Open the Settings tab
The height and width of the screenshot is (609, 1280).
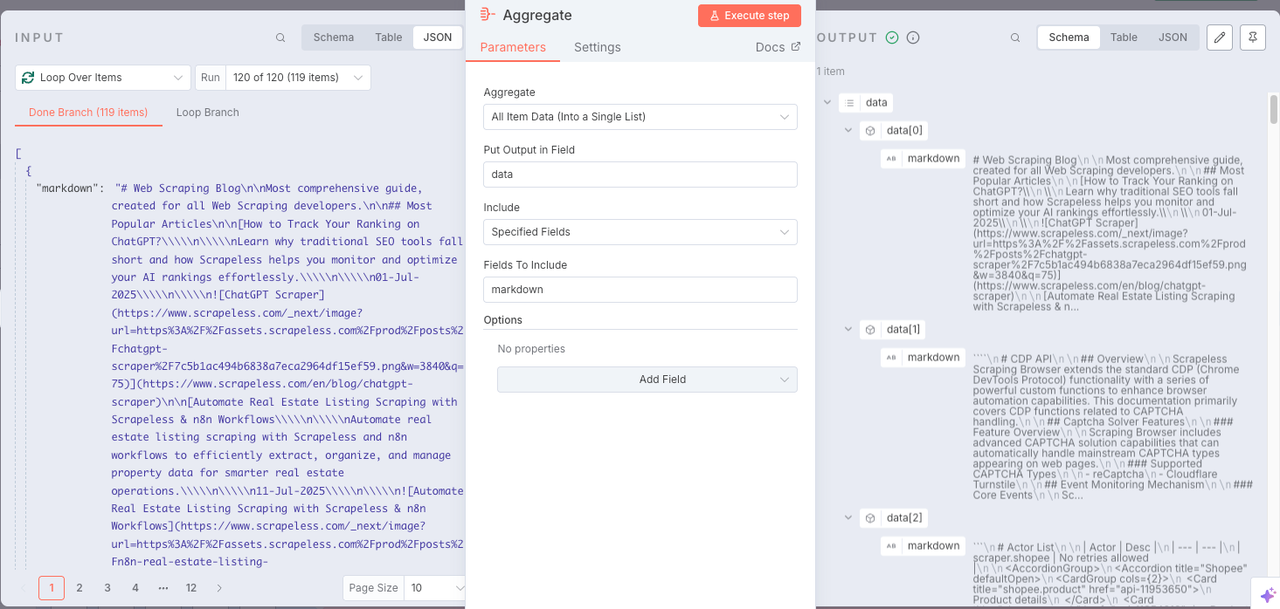click(x=597, y=47)
